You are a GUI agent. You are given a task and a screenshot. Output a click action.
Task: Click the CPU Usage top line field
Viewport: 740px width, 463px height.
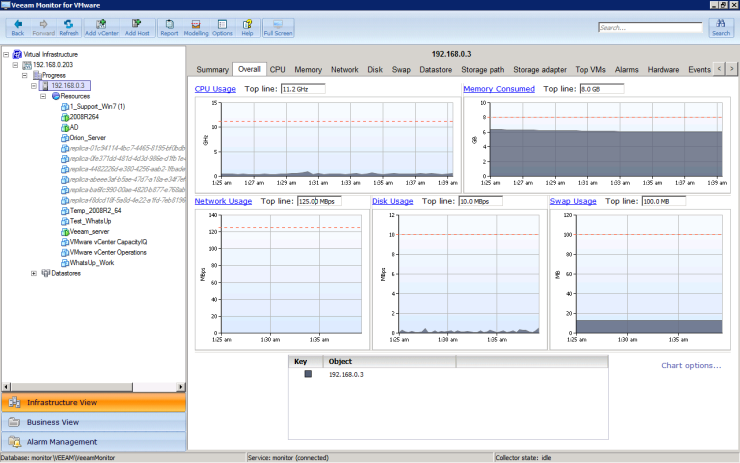[x=303, y=89]
